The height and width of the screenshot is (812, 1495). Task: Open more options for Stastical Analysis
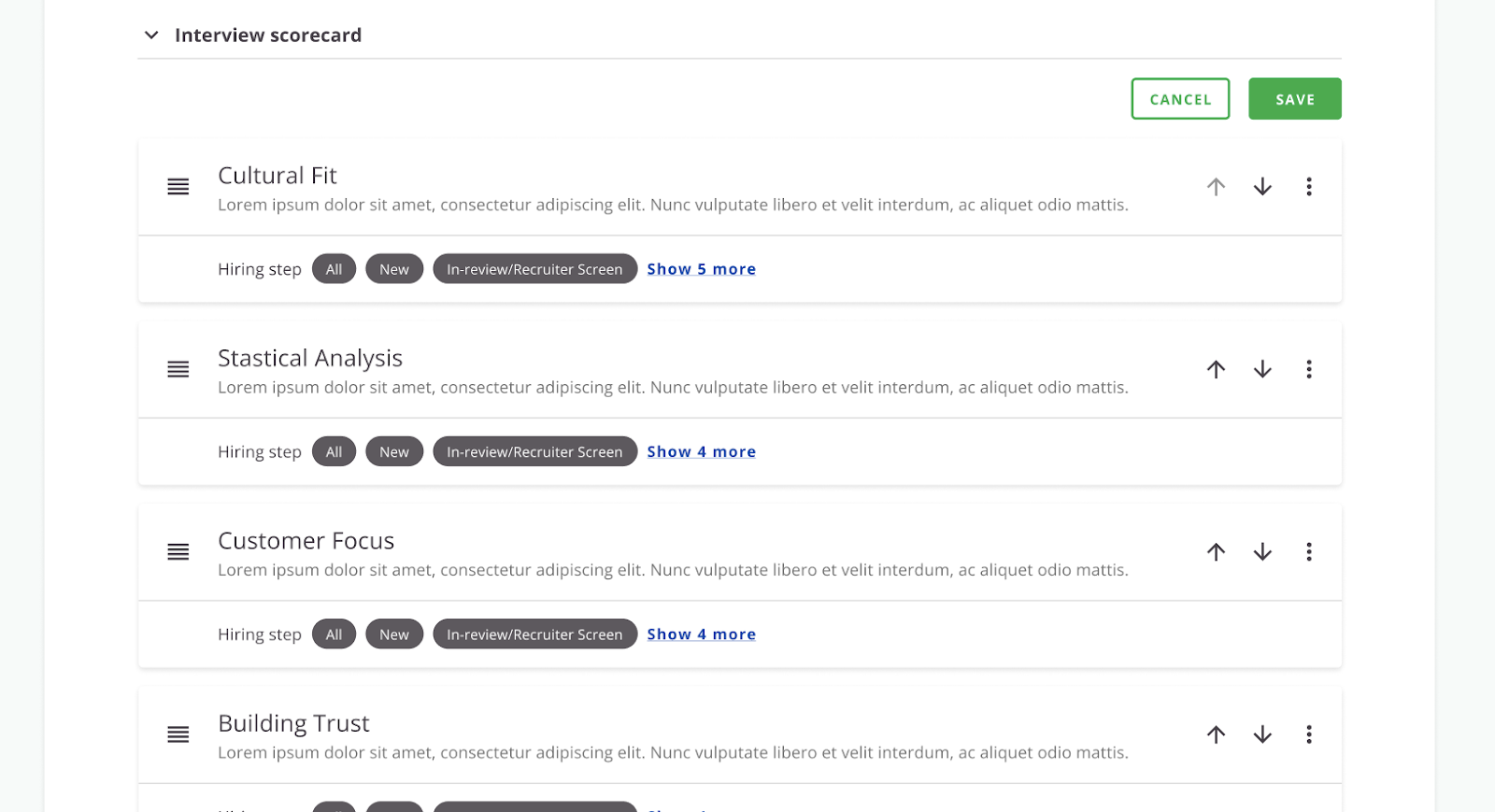(x=1309, y=369)
